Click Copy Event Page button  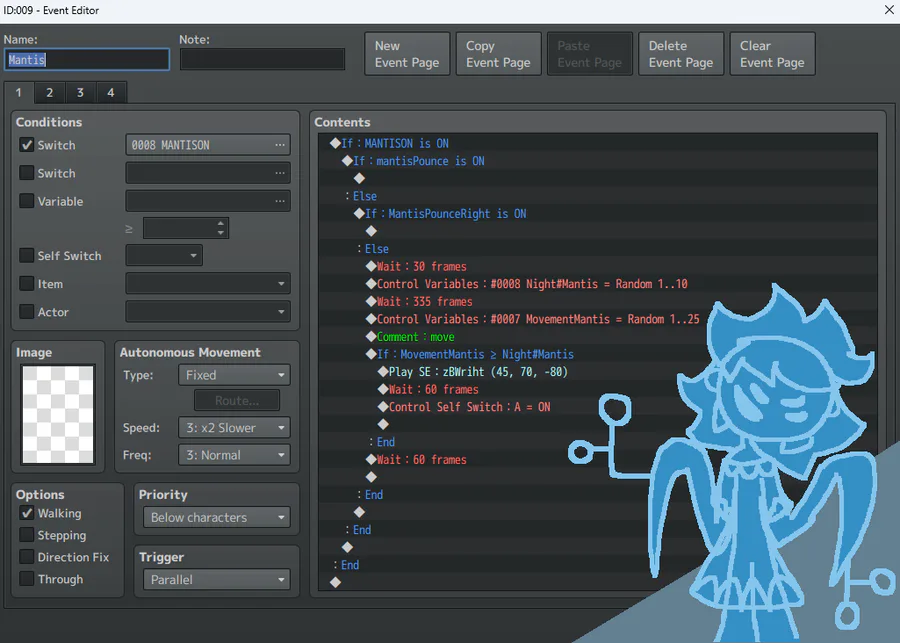coord(498,54)
